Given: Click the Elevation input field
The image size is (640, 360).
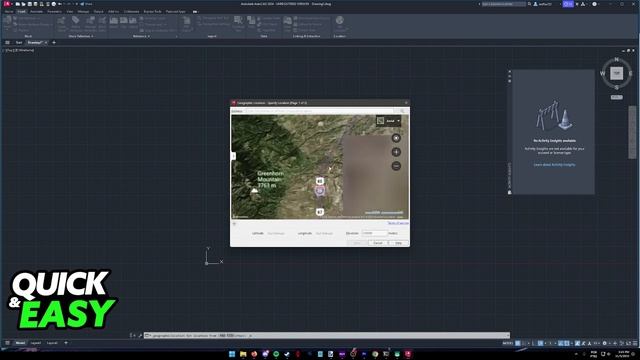Looking at the screenshot, I should [x=374, y=233].
